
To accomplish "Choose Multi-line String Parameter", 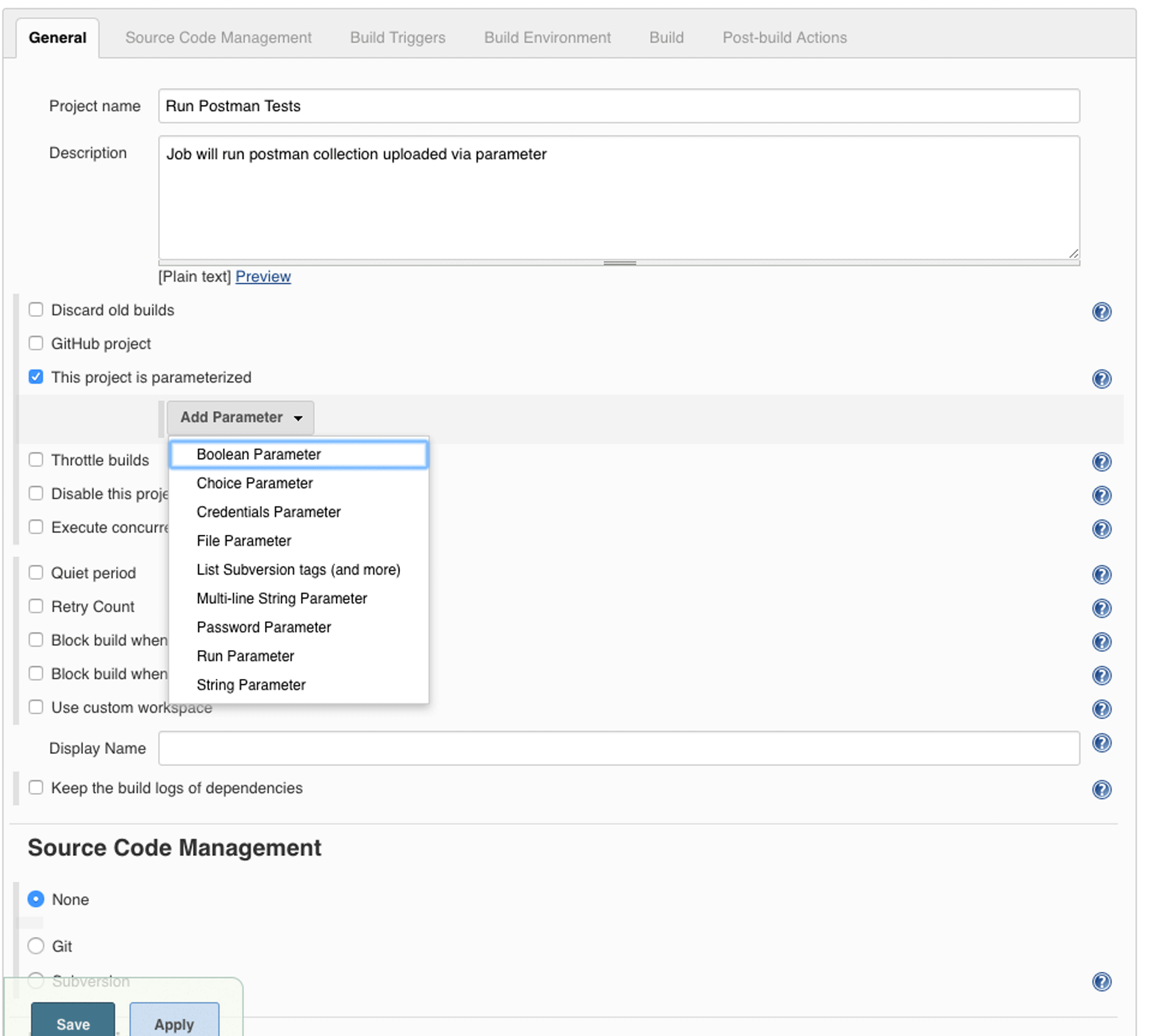I will pyautogui.click(x=299, y=598).
